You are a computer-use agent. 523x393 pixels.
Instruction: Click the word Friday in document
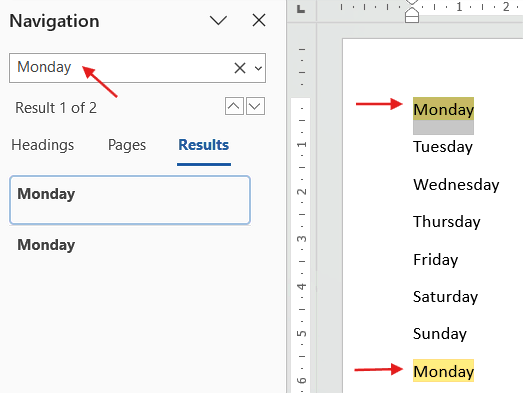pyautogui.click(x=436, y=260)
